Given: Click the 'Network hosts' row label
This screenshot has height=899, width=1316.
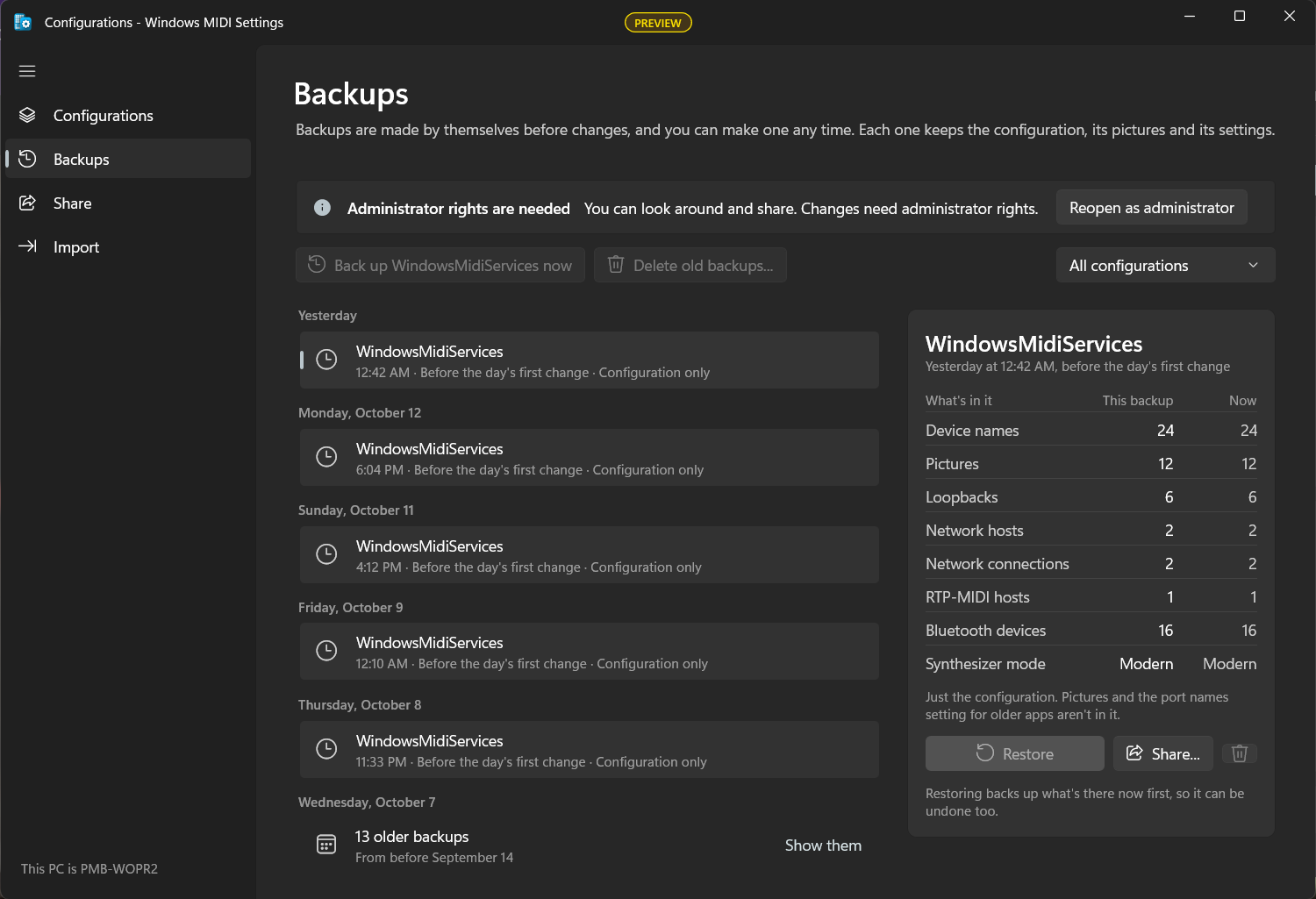Looking at the screenshot, I should (975, 531).
